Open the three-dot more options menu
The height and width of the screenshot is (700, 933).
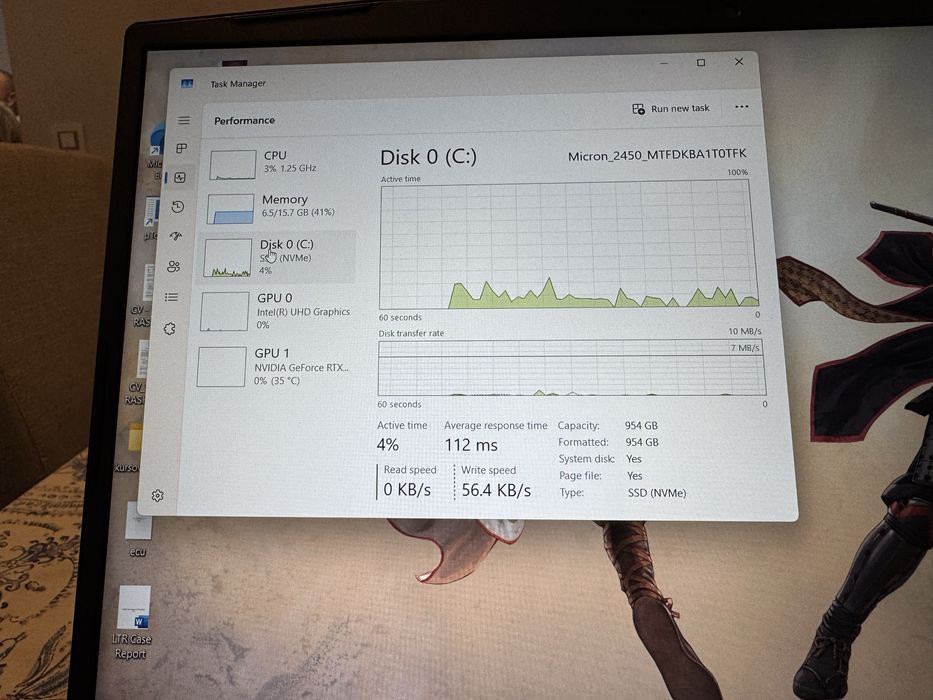[x=741, y=107]
